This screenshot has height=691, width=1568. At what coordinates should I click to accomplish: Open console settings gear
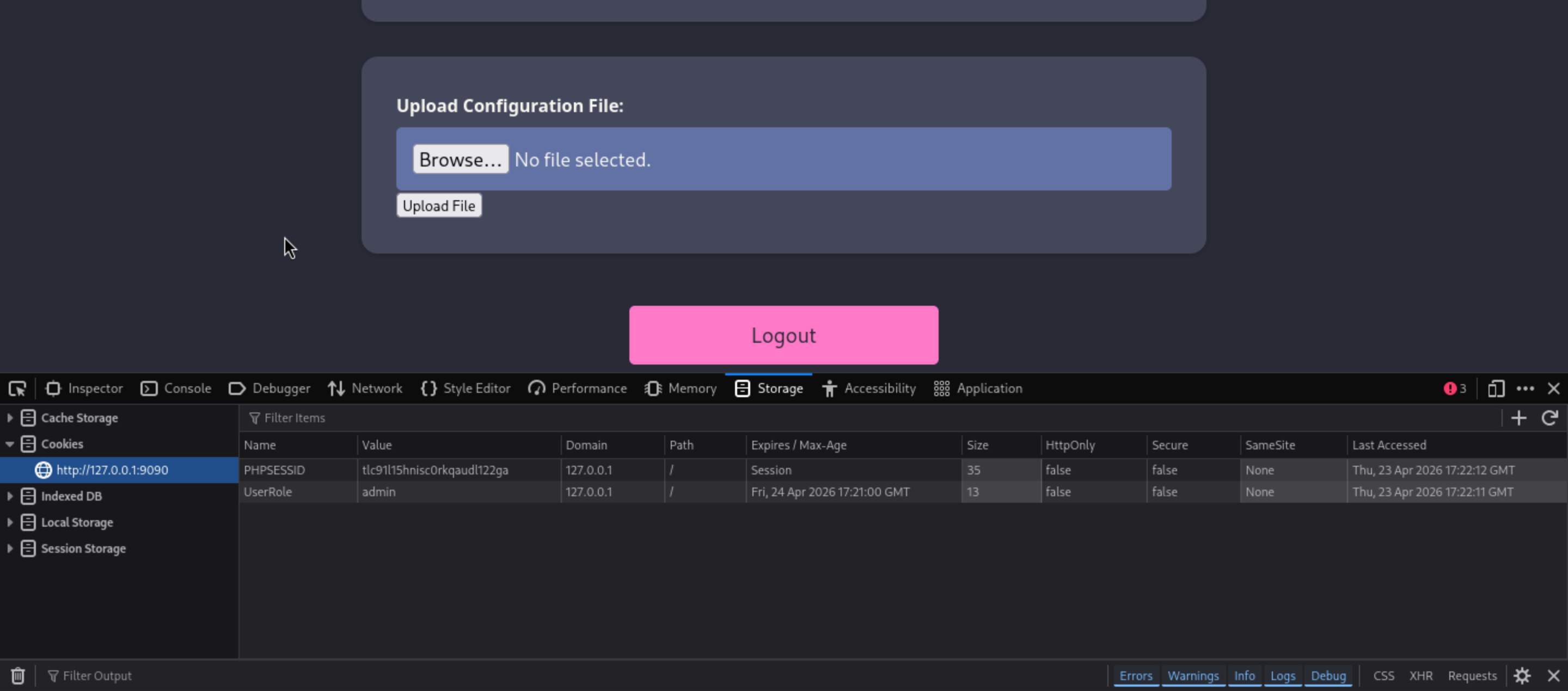[1522, 676]
